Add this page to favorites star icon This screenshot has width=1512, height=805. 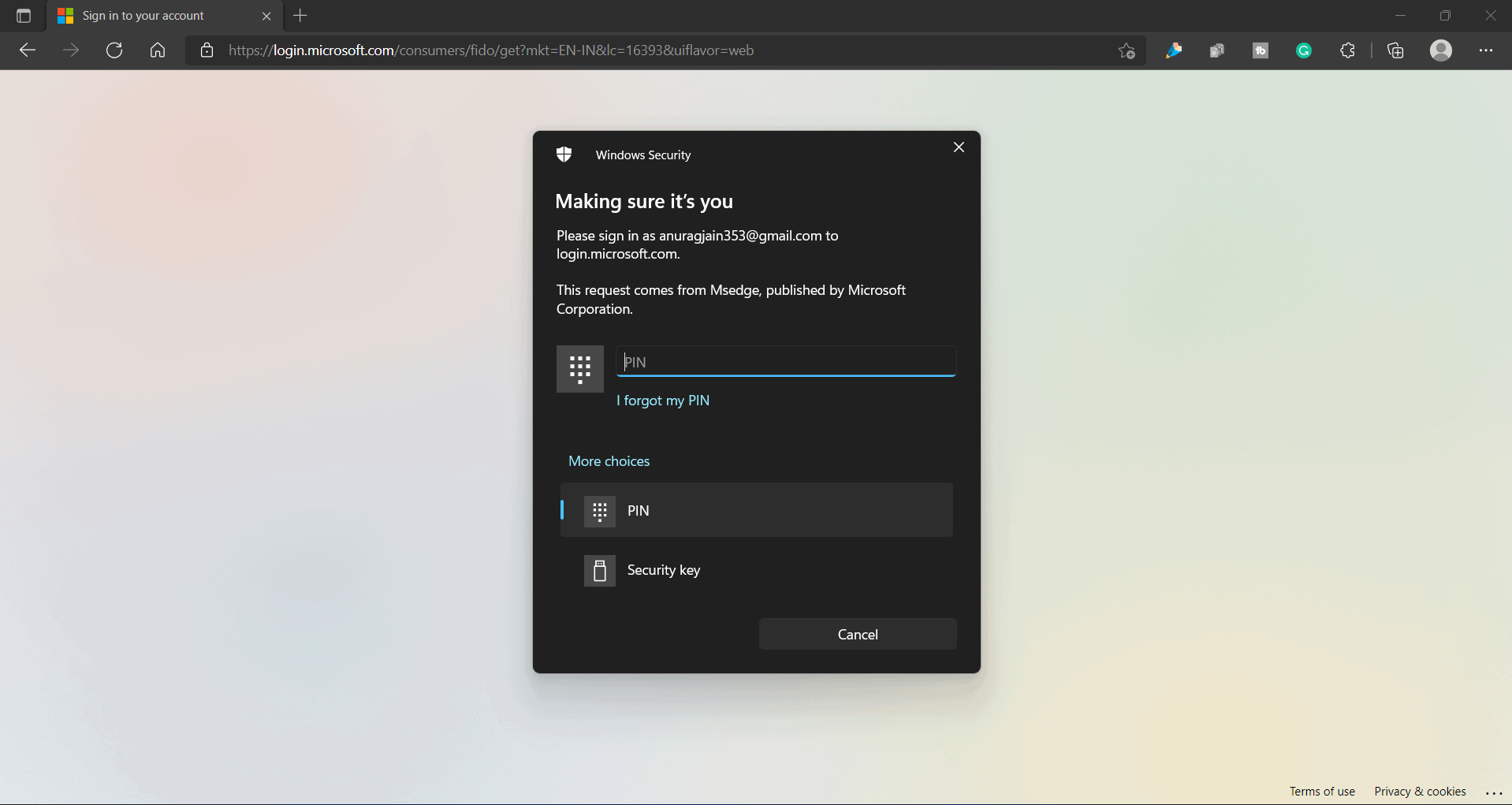click(x=1127, y=50)
